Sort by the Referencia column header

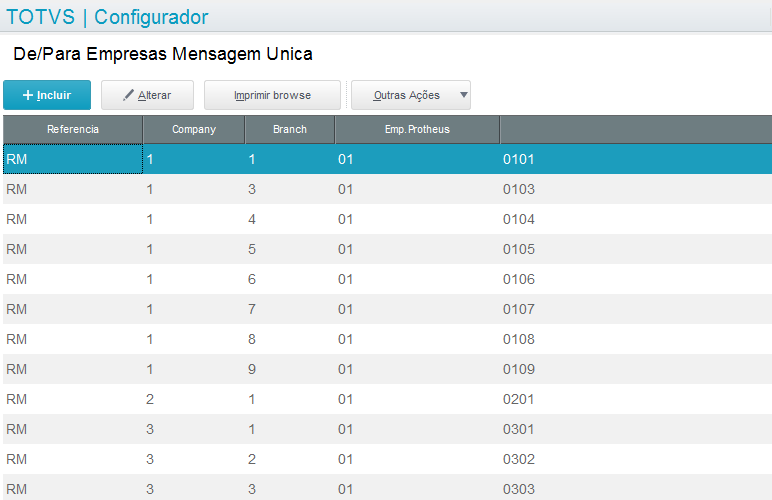[x=73, y=129]
